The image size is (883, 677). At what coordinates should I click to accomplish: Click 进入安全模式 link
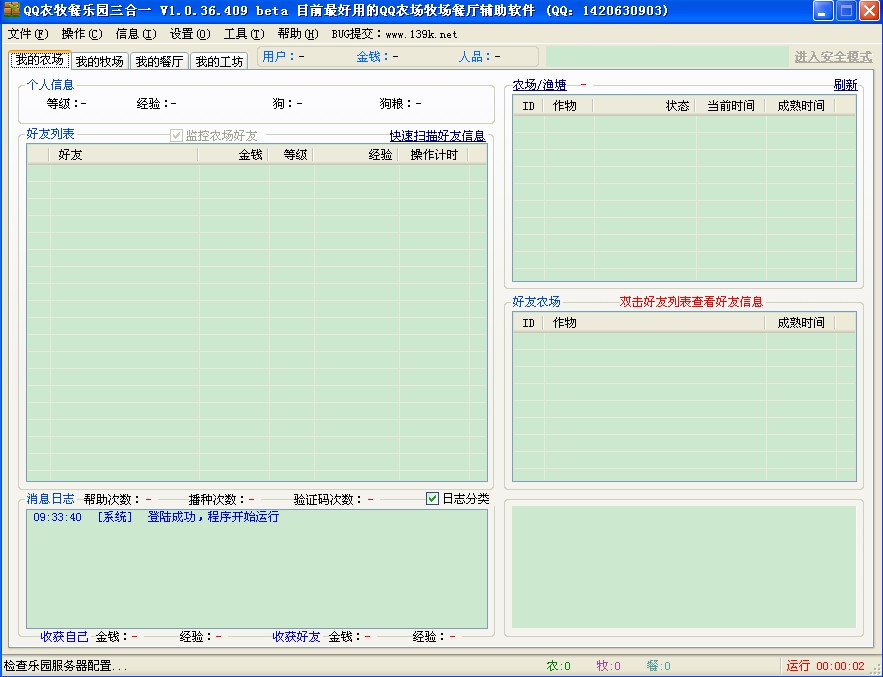(833, 57)
